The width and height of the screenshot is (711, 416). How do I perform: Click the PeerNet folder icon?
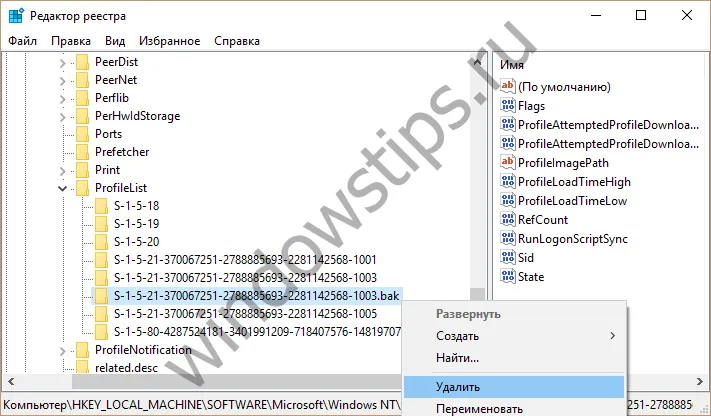pyautogui.click(x=83, y=80)
